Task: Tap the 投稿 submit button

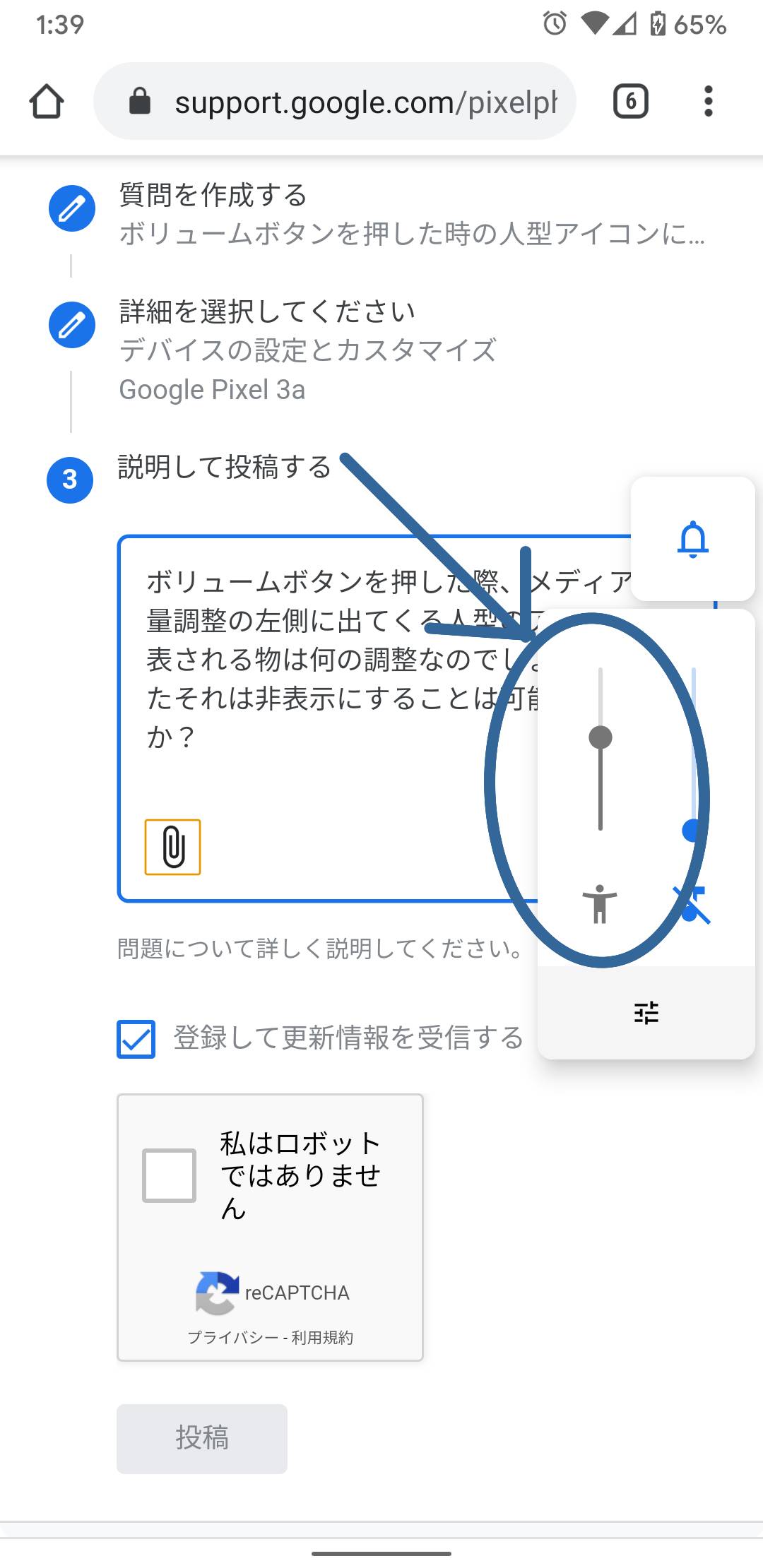Action: [x=202, y=1439]
